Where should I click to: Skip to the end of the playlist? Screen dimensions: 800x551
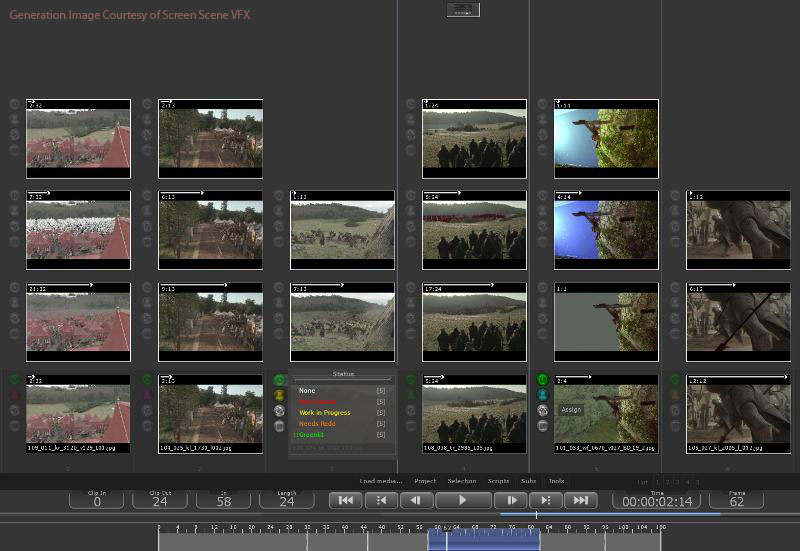[x=580, y=500]
